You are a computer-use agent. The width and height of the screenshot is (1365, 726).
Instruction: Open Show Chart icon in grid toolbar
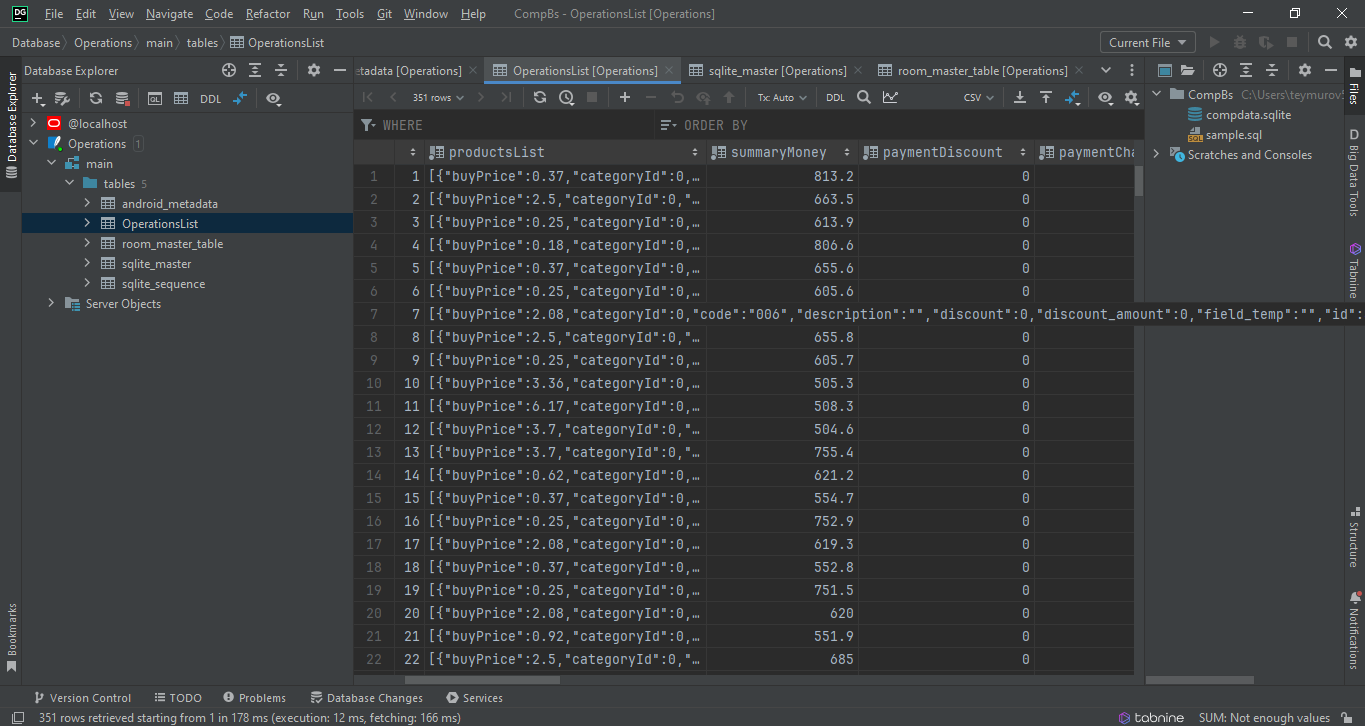(890, 98)
